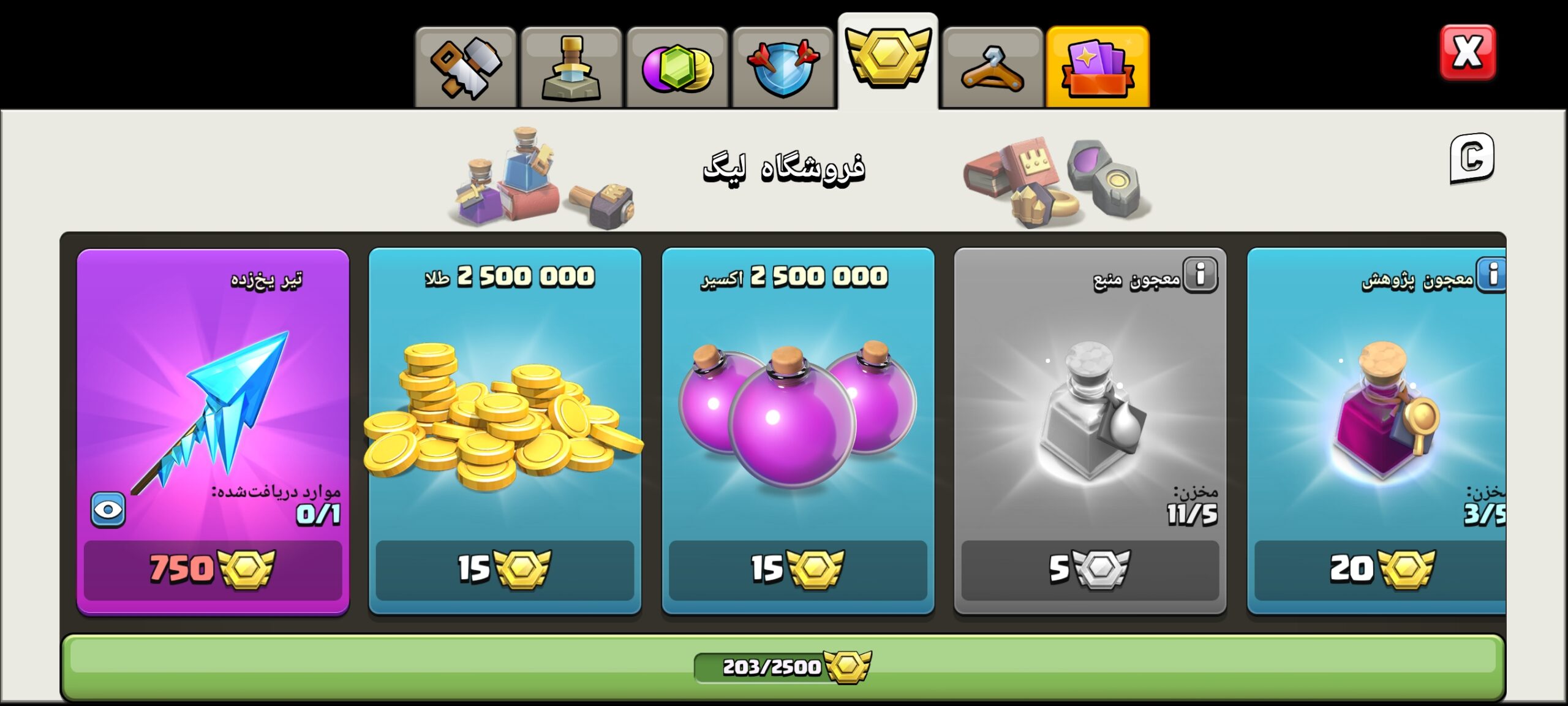Select the gold coins pile thumbnail
The width and height of the screenshot is (1568, 706).
pos(502,417)
